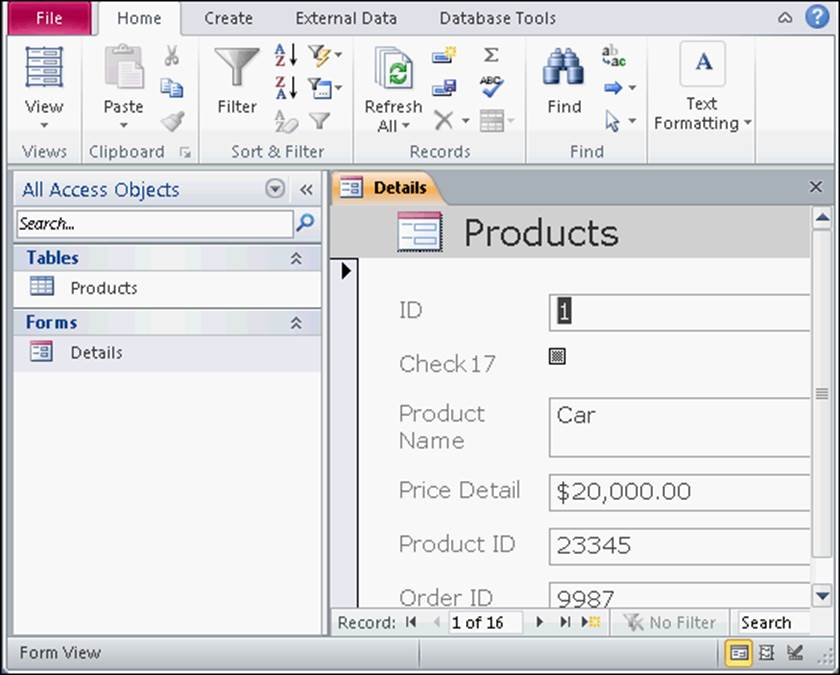Collapse the Tables group in navigation pane

pyautogui.click(x=296, y=258)
